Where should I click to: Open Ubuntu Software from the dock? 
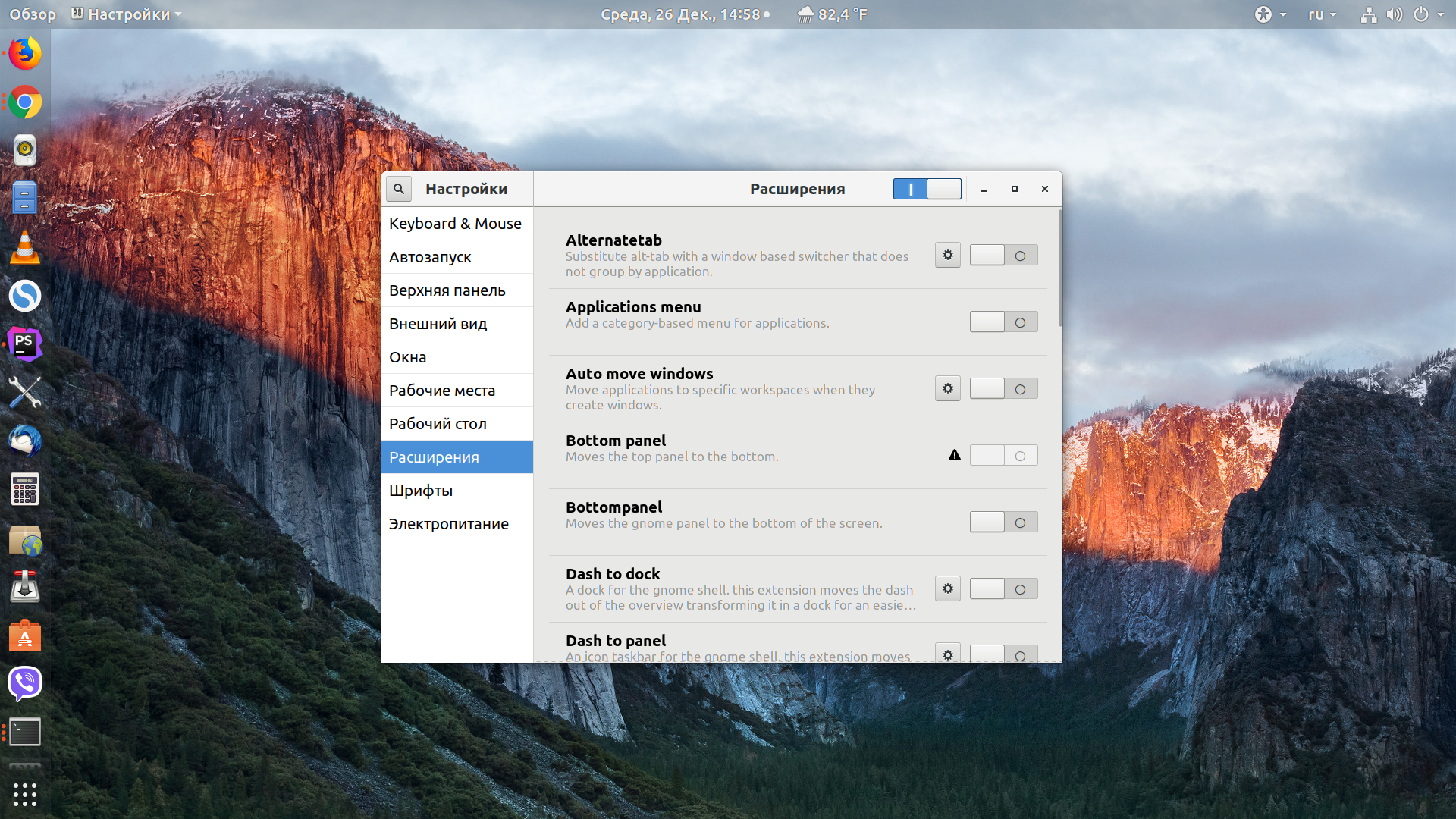[25, 635]
